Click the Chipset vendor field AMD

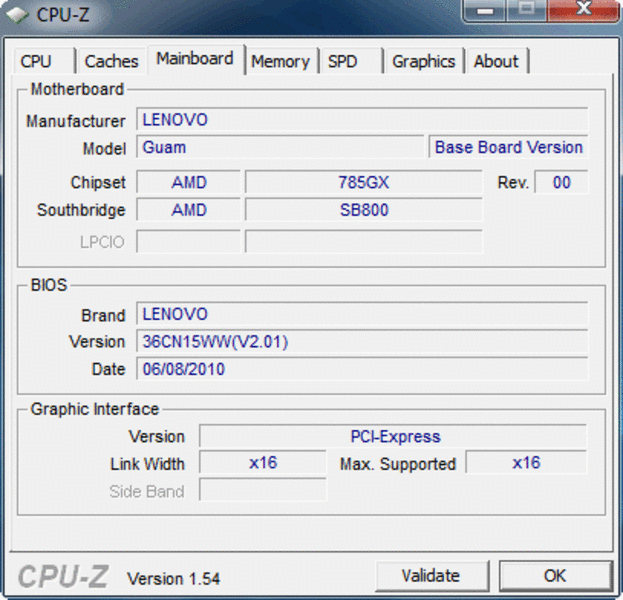coord(189,182)
